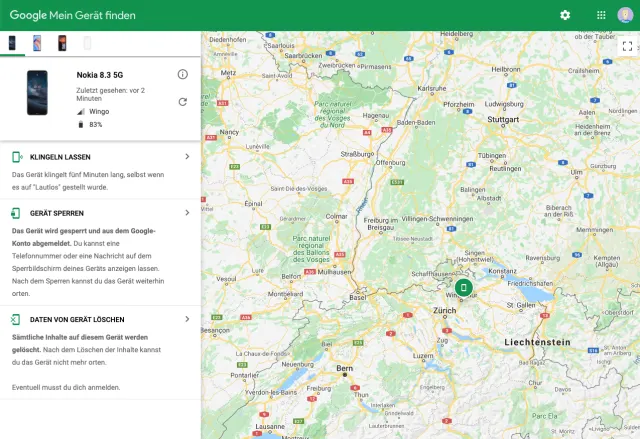Screen dimensions: 640x439
Task: Switch to the second device tab
Action: click(37, 43)
